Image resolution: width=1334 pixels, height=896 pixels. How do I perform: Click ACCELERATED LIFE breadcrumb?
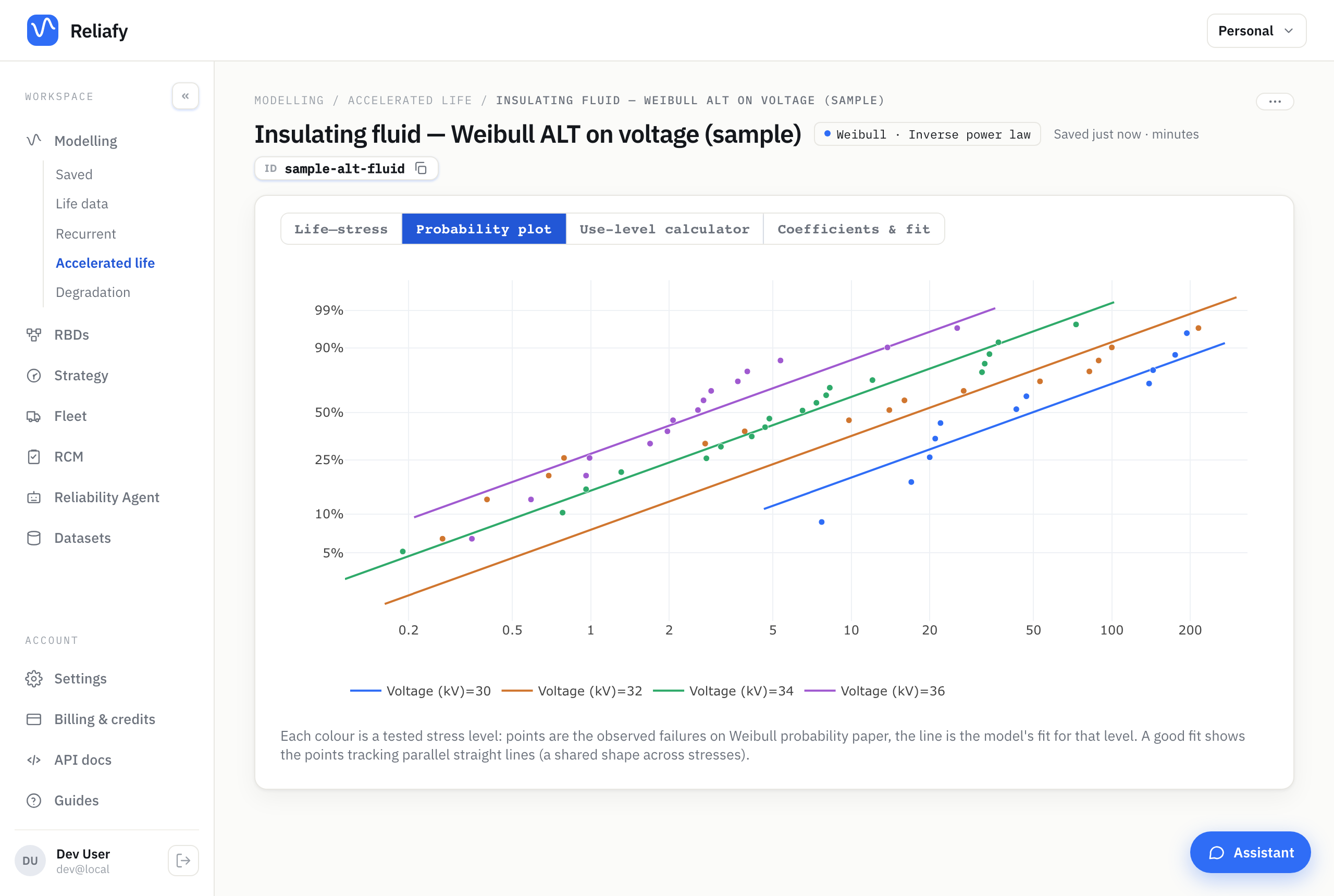point(410,101)
